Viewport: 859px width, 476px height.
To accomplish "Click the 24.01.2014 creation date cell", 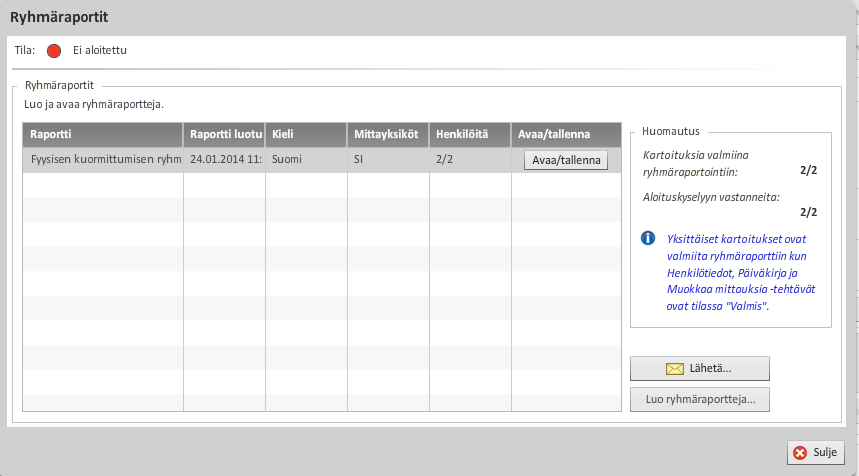I will coord(224,159).
